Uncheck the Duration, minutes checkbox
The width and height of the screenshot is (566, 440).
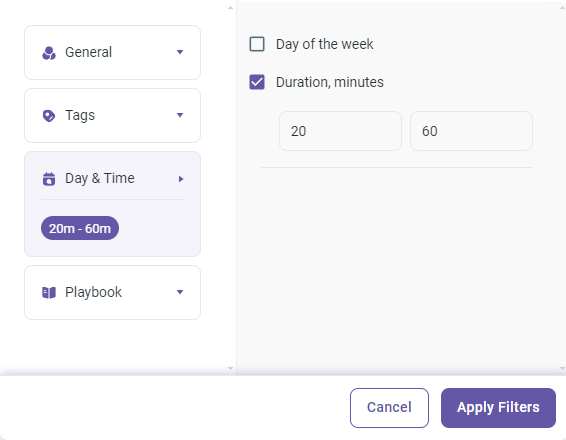(x=257, y=82)
